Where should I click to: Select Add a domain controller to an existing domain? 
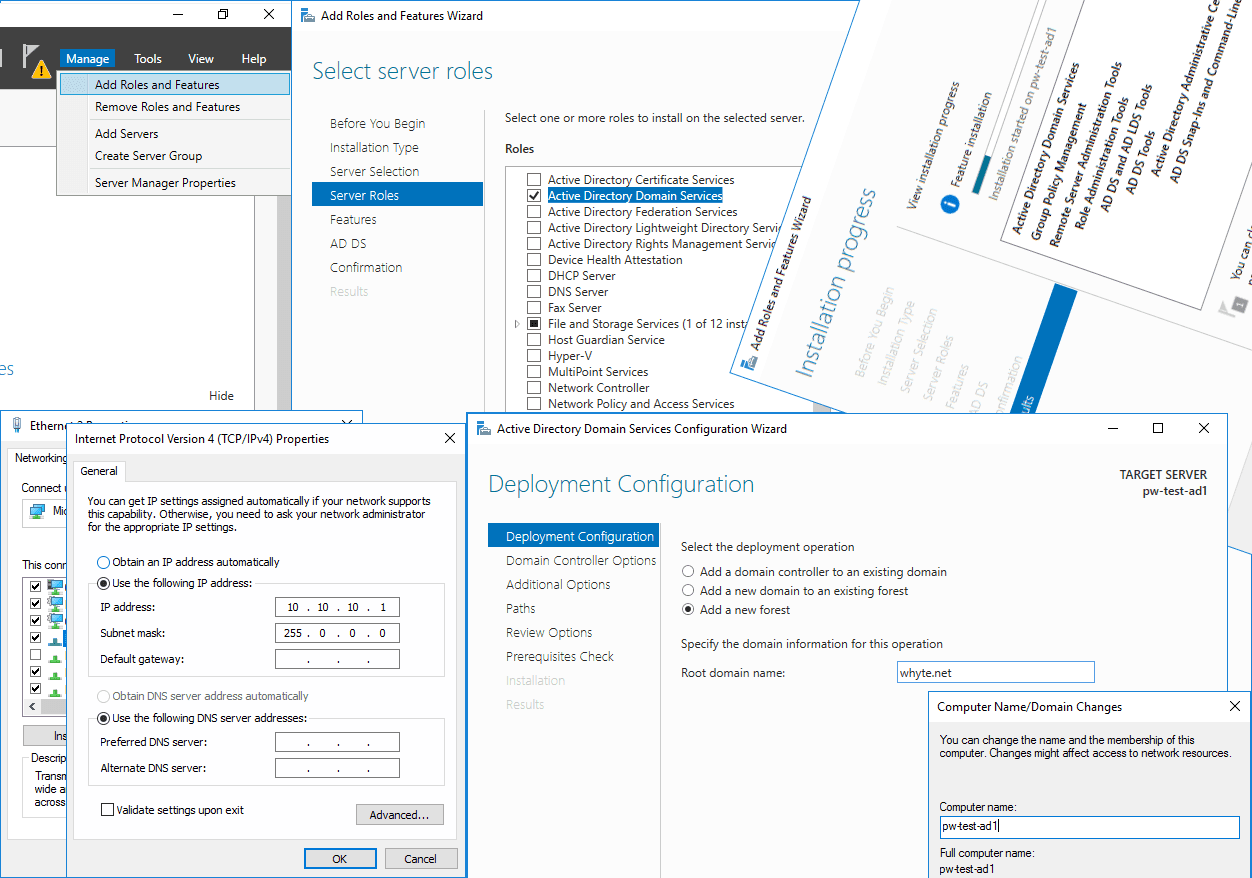(x=688, y=572)
